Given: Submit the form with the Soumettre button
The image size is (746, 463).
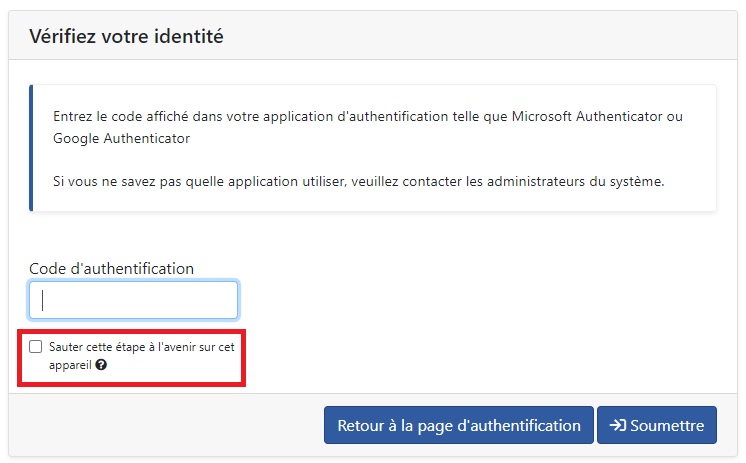Looking at the screenshot, I should click(x=657, y=425).
